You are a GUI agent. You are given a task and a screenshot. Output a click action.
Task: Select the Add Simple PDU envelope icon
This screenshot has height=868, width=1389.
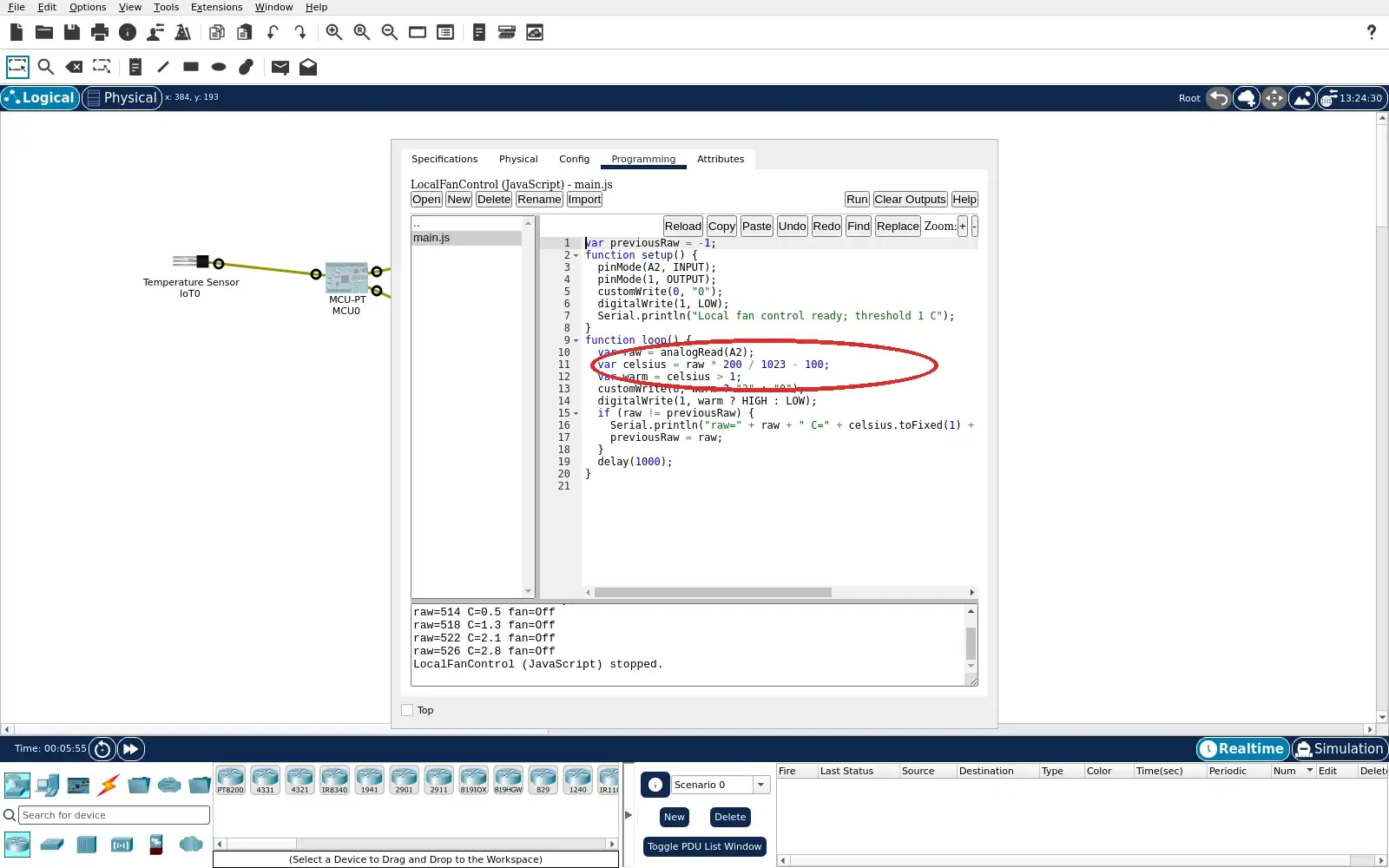click(280, 67)
